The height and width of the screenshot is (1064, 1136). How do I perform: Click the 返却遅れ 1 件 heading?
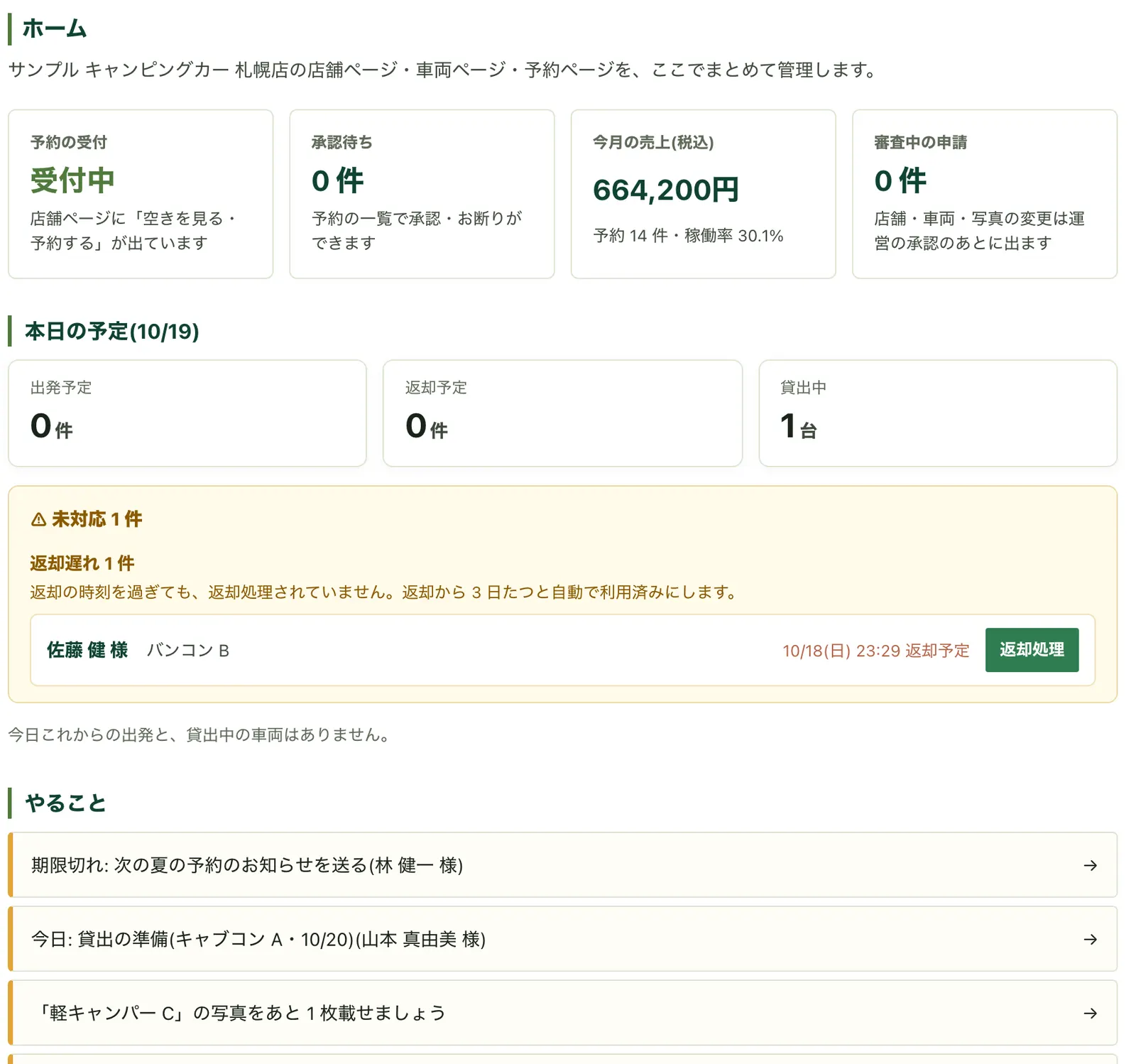(82, 563)
